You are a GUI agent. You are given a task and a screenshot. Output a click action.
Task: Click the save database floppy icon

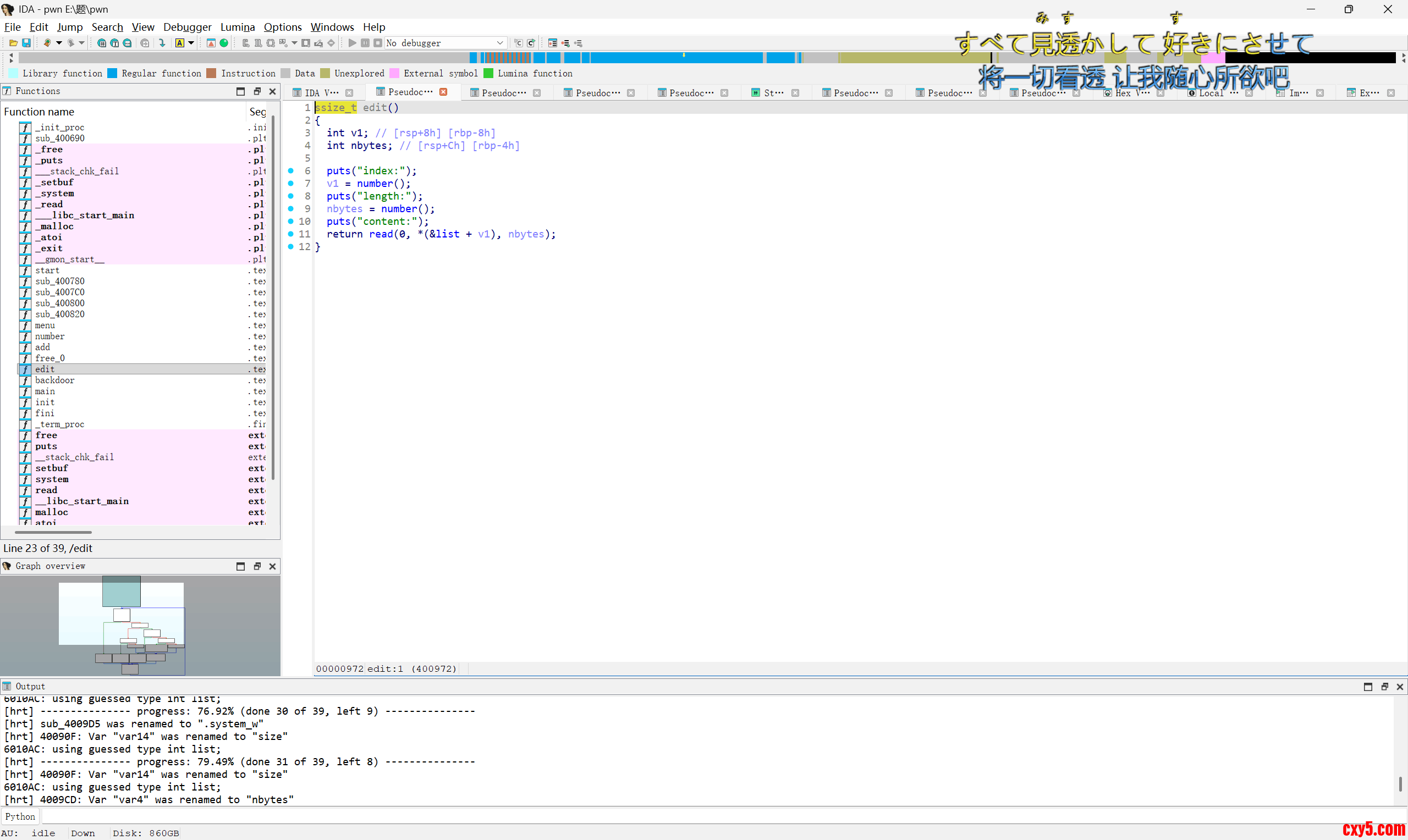pyautogui.click(x=26, y=43)
